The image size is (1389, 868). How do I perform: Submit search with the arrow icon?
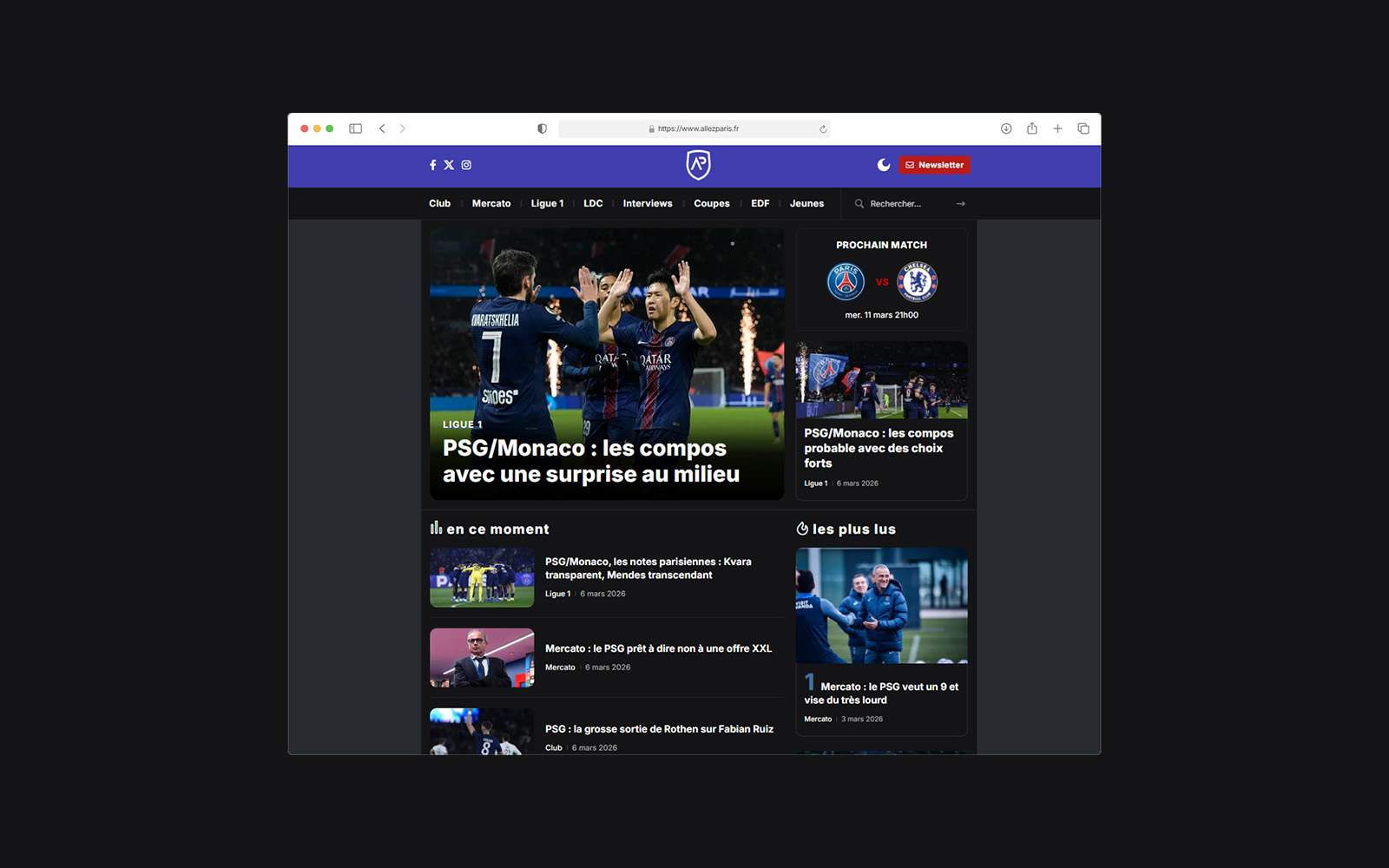[960, 204]
